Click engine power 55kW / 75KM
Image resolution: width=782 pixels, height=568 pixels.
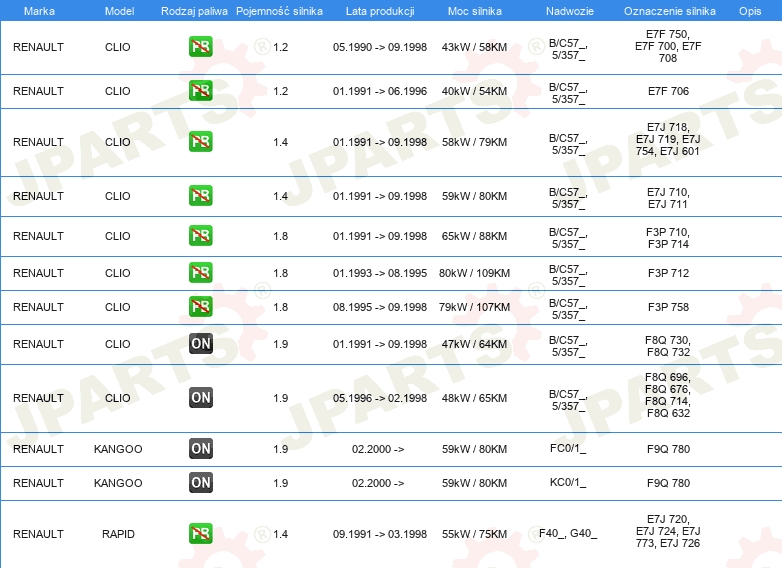click(x=474, y=534)
